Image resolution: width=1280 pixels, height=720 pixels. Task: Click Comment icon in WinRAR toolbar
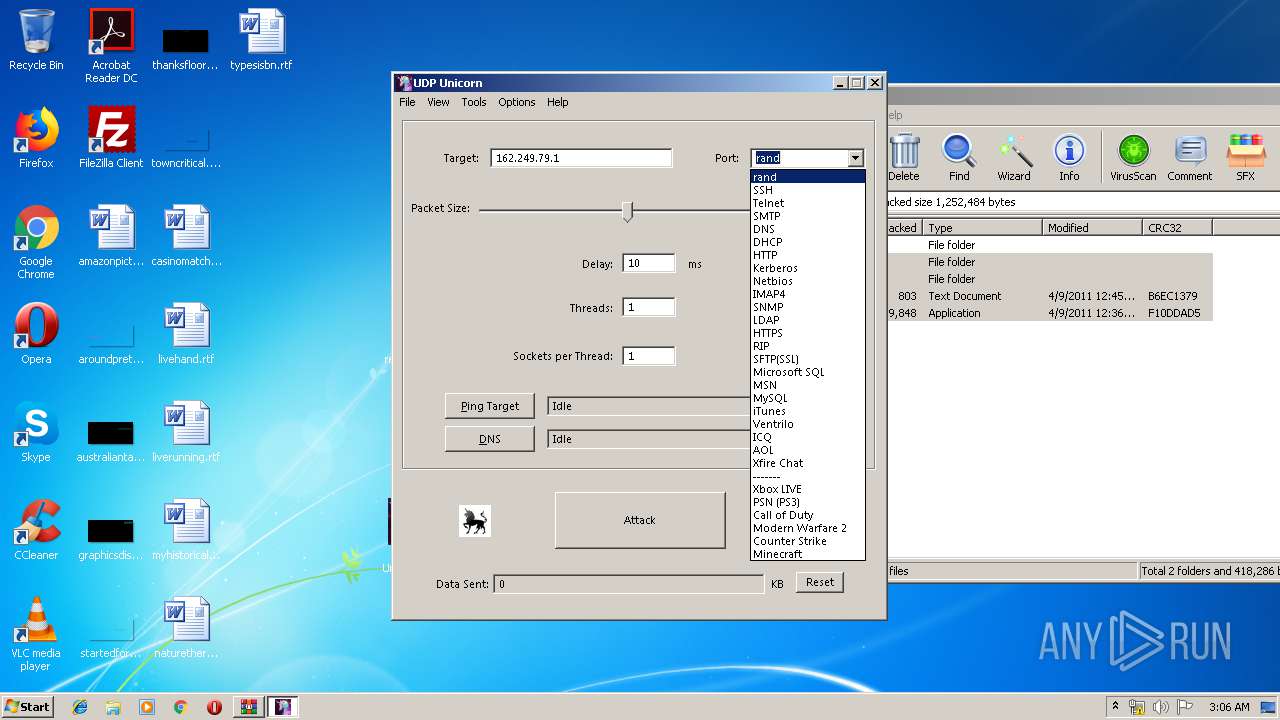pyautogui.click(x=1189, y=158)
